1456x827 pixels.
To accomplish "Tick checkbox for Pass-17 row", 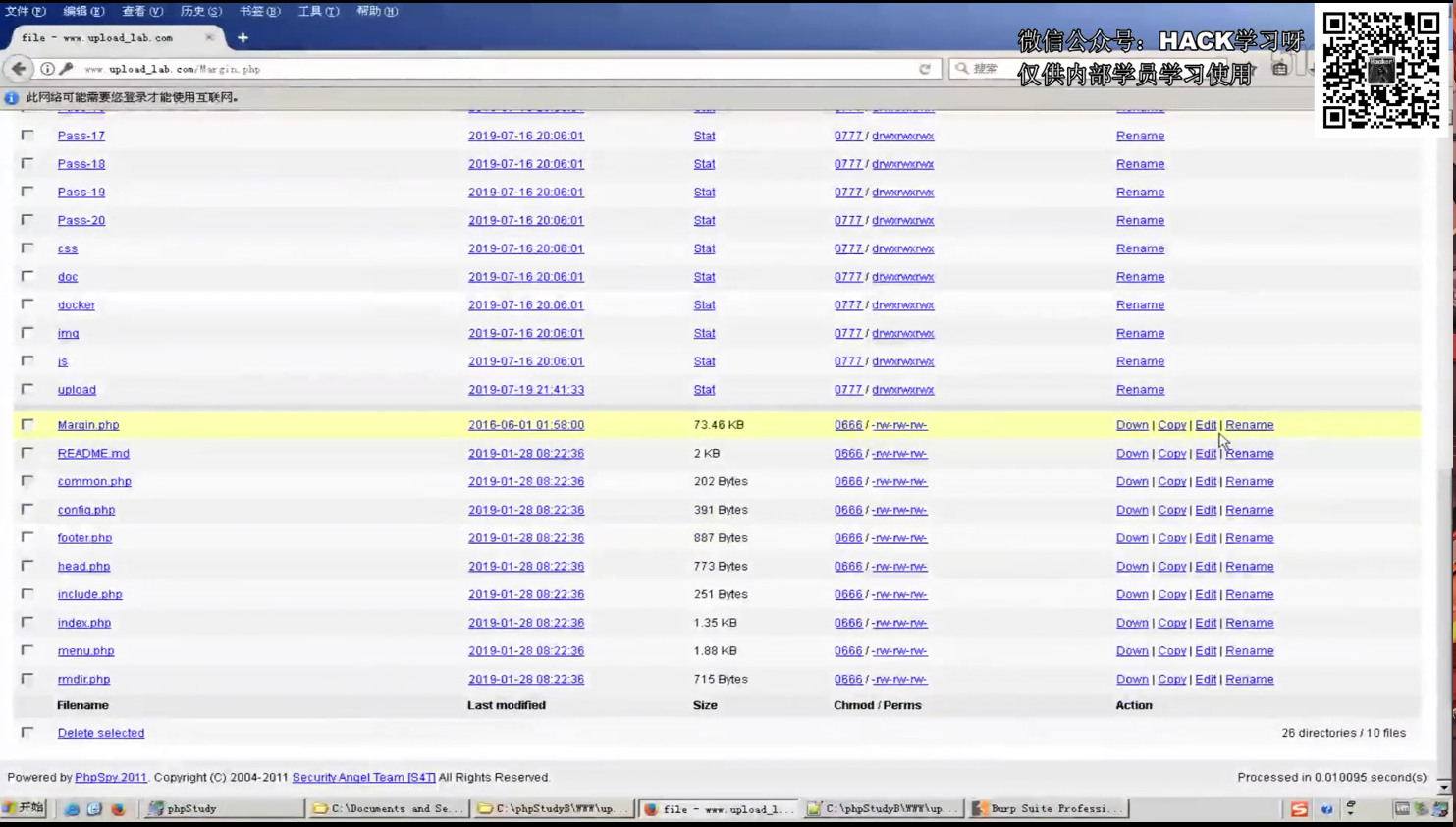I will coord(27,136).
